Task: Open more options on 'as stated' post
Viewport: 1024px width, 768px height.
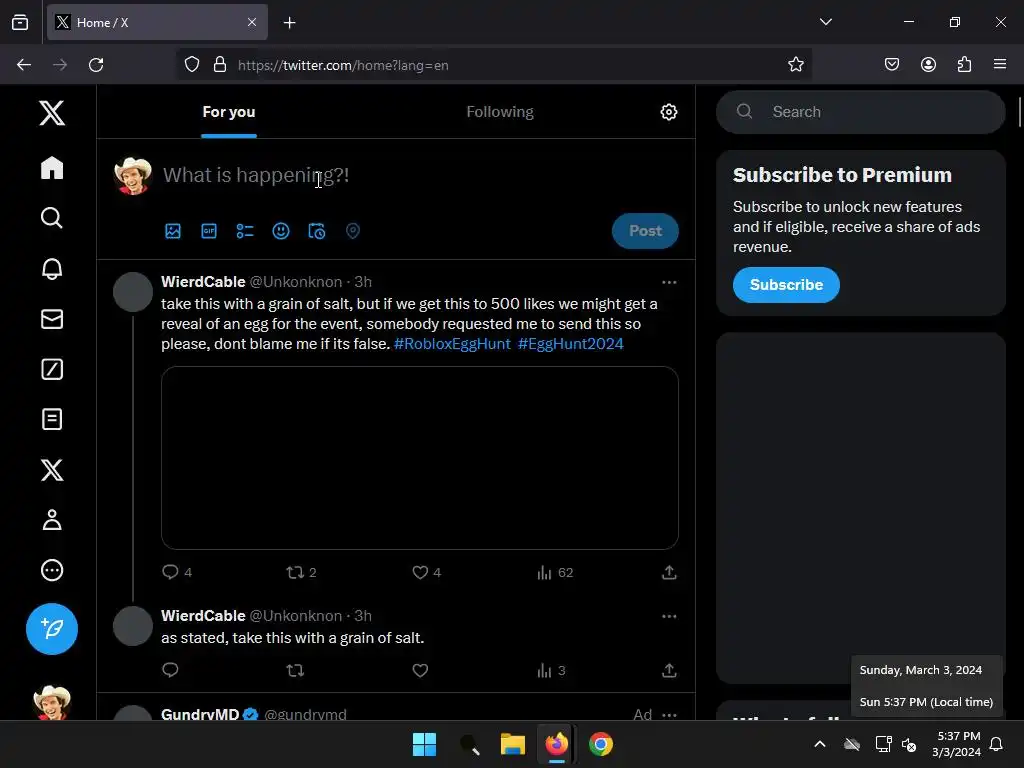Action: [x=669, y=616]
